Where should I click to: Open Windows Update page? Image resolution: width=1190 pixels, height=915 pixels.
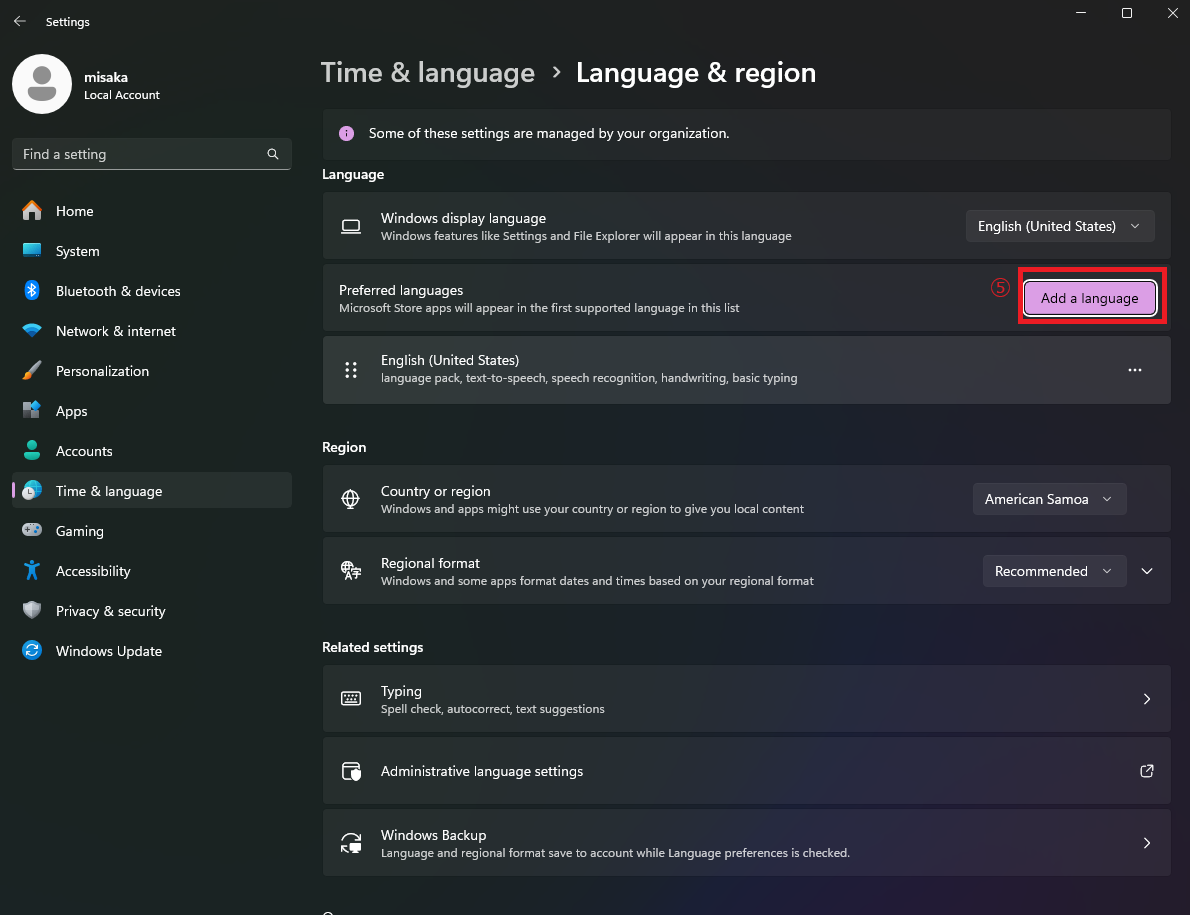(x=152, y=651)
